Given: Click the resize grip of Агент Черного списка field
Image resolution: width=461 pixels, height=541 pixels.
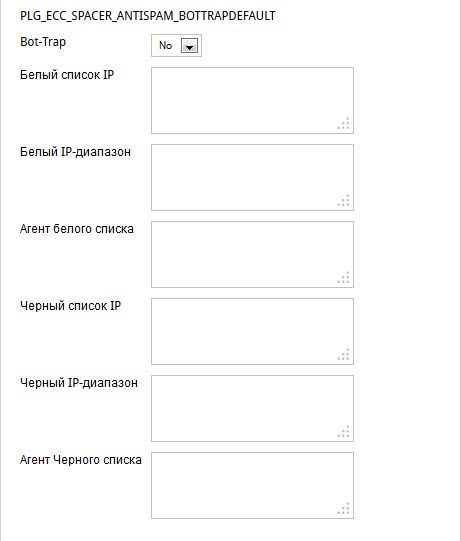Looking at the screenshot, I should [344, 508].
